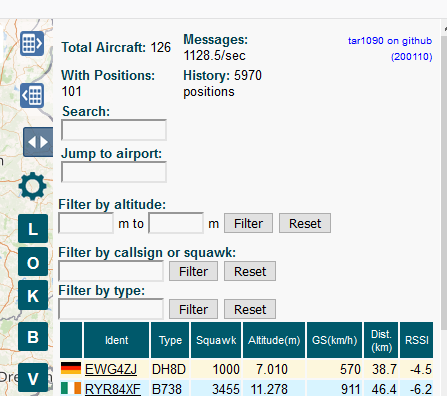Viewport: 447px width, 396px height.
Task: Toggle the K map button
Action: (x=33, y=295)
